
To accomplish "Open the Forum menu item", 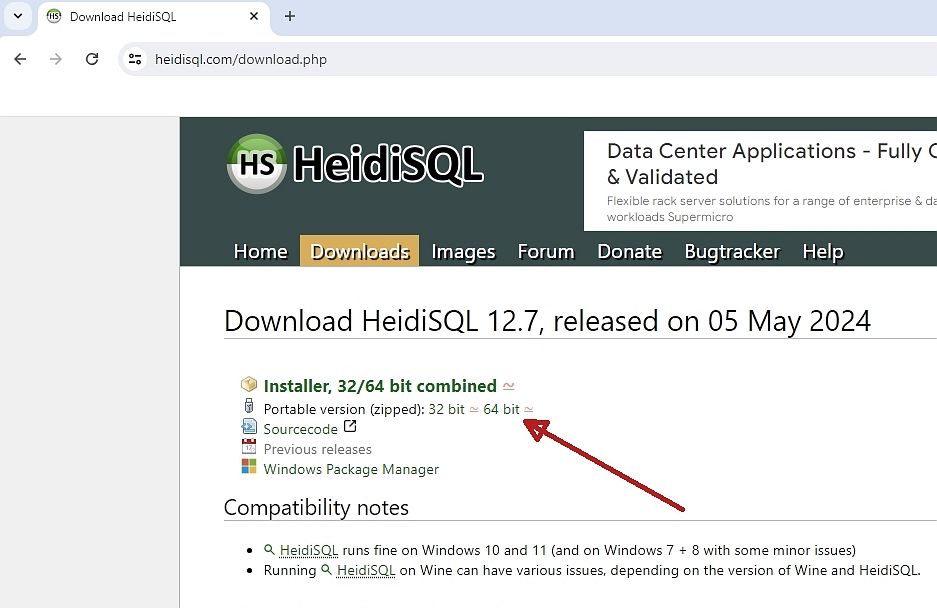I will pyautogui.click(x=546, y=252).
